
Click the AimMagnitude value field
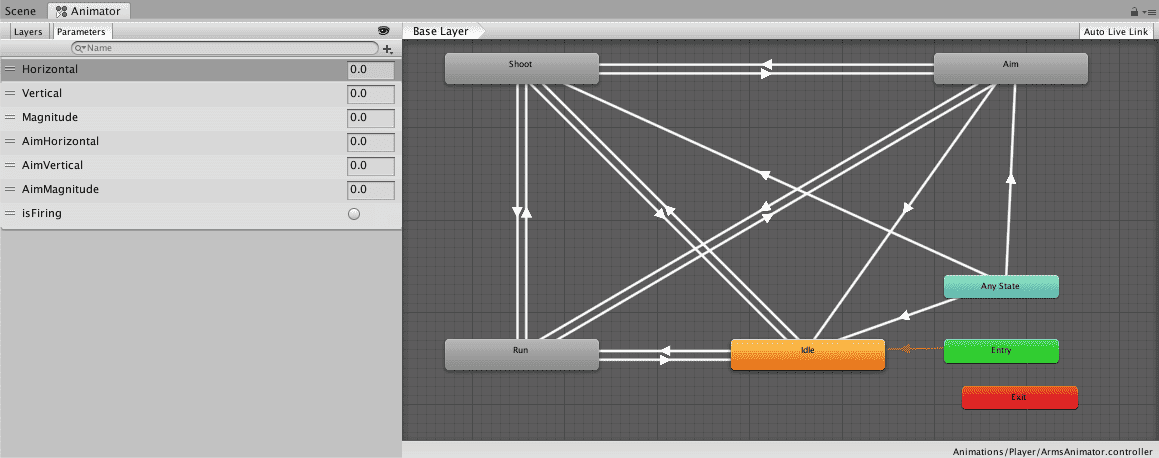tap(370, 189)
